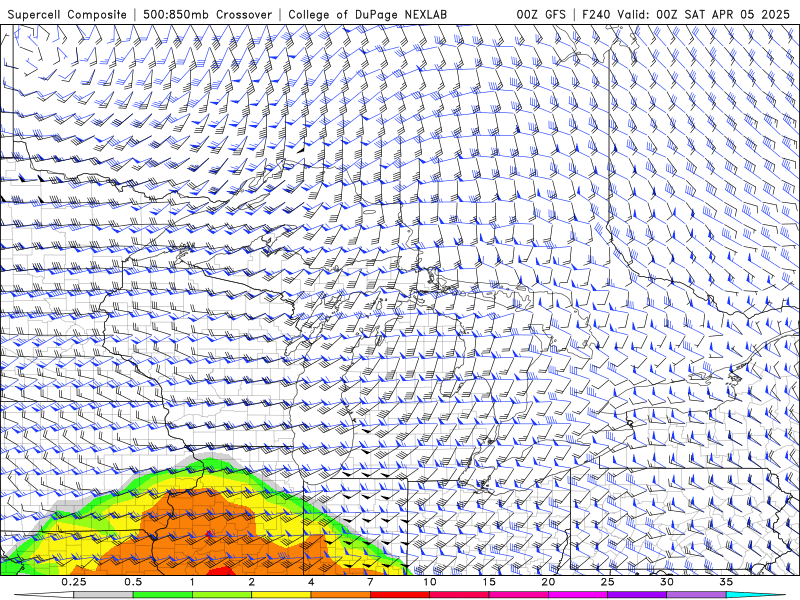This screenshot has width=800, height=600.
Task: Click the lime legend segment between 1 and 2
Action: (x=222, y=595)
